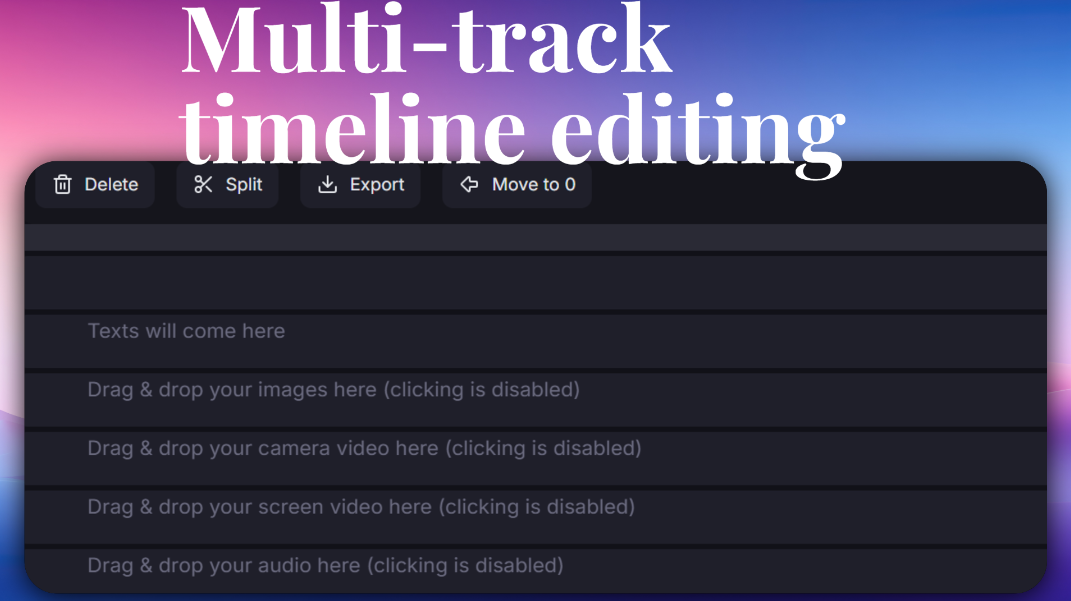The width and height of the screenshot is (1071, 601).
Task: Click the gap between Split and Export buttons
Action: click(x=289, y=184)
